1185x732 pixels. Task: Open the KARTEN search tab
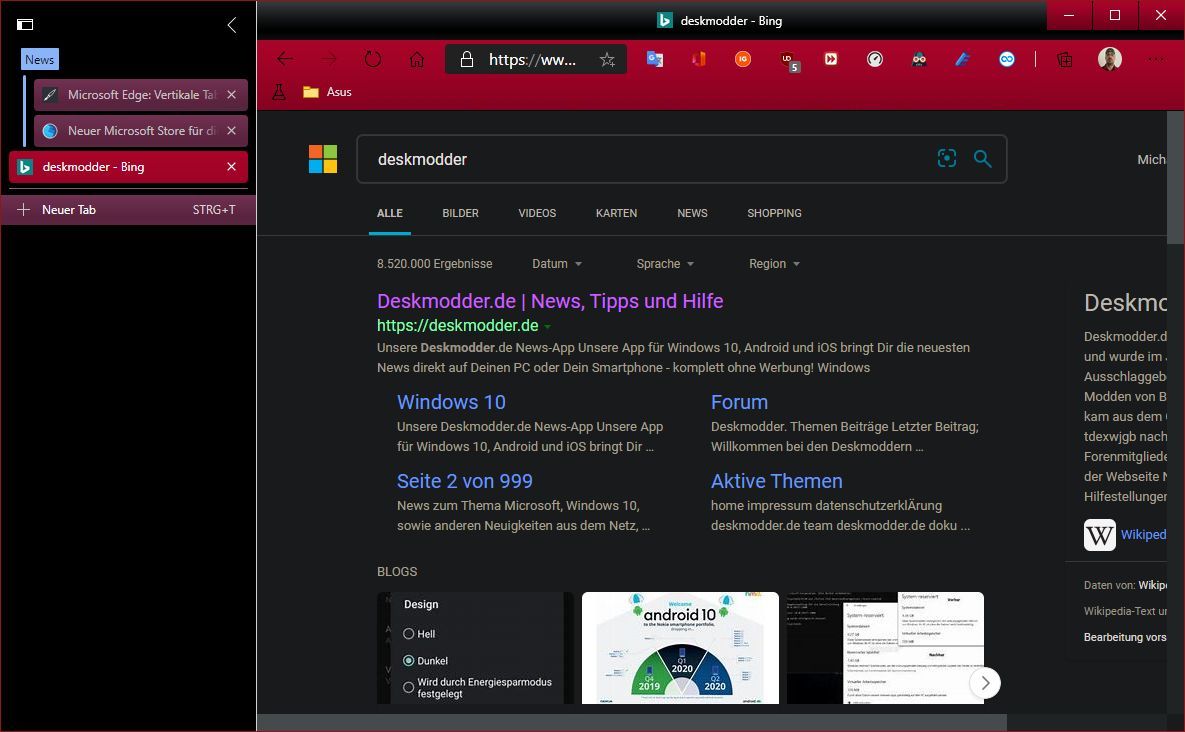click(x=616, y=213)
